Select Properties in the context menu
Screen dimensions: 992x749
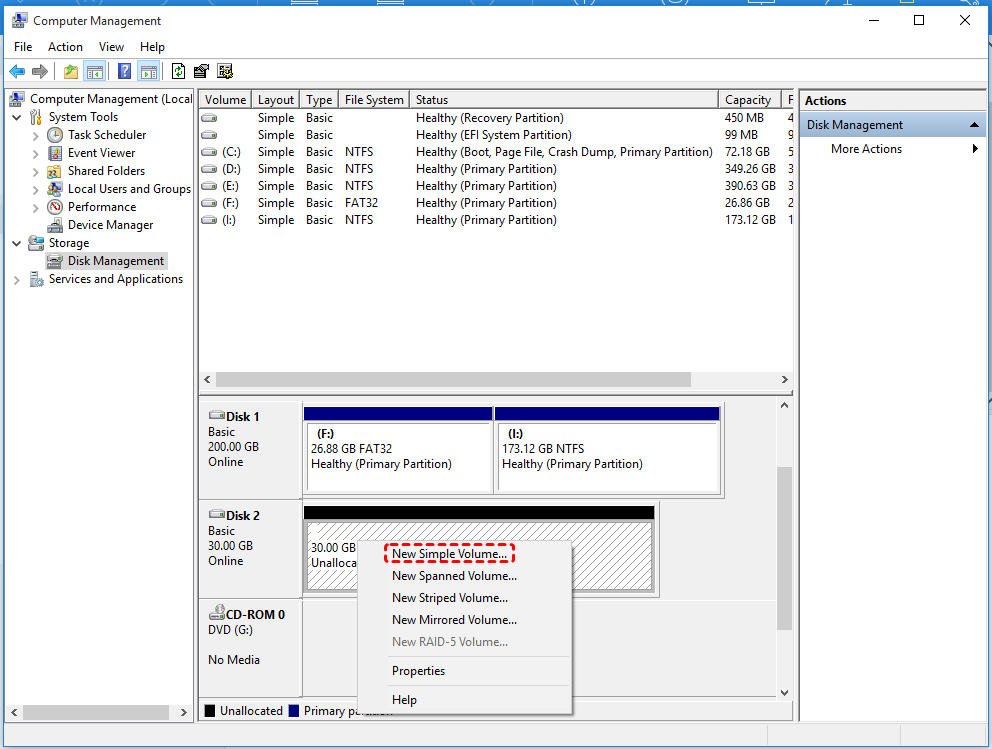tap(418, 671)
